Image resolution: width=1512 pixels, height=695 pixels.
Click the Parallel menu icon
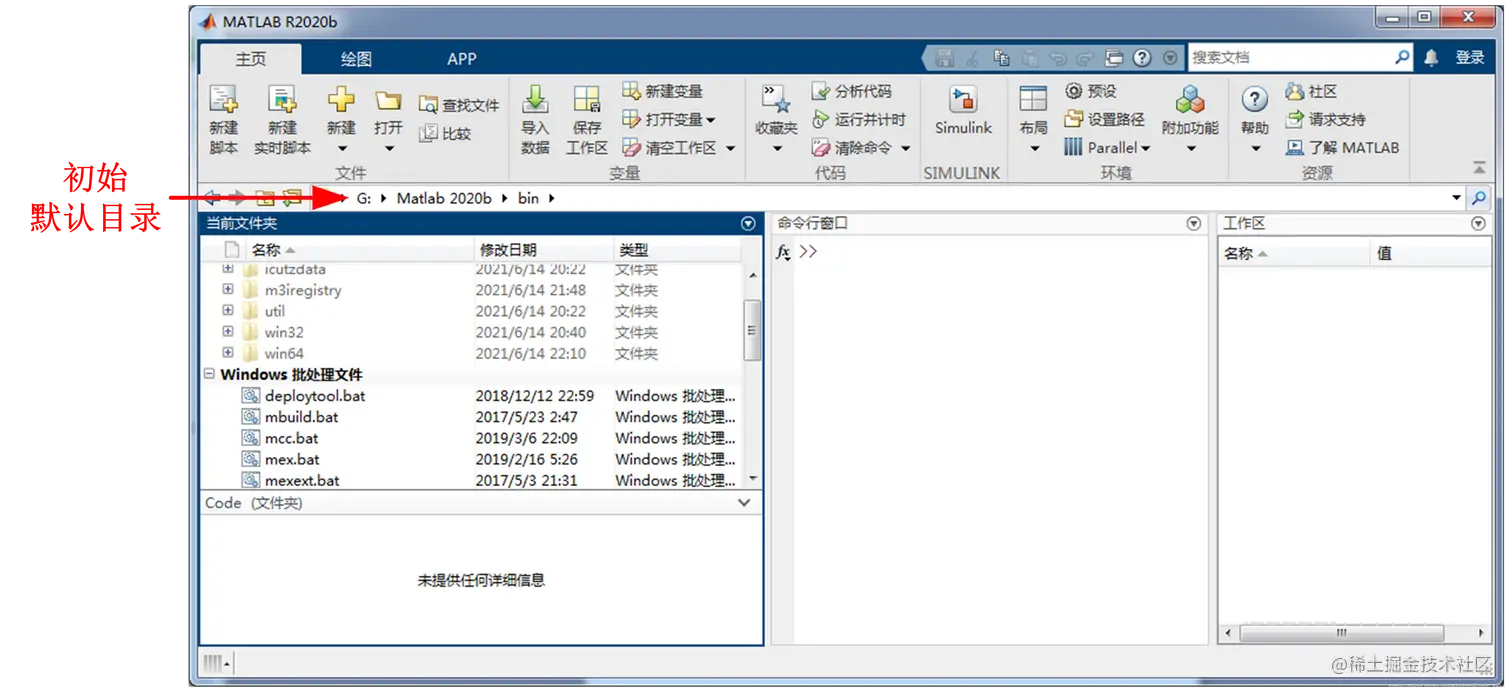(1073, 147)
